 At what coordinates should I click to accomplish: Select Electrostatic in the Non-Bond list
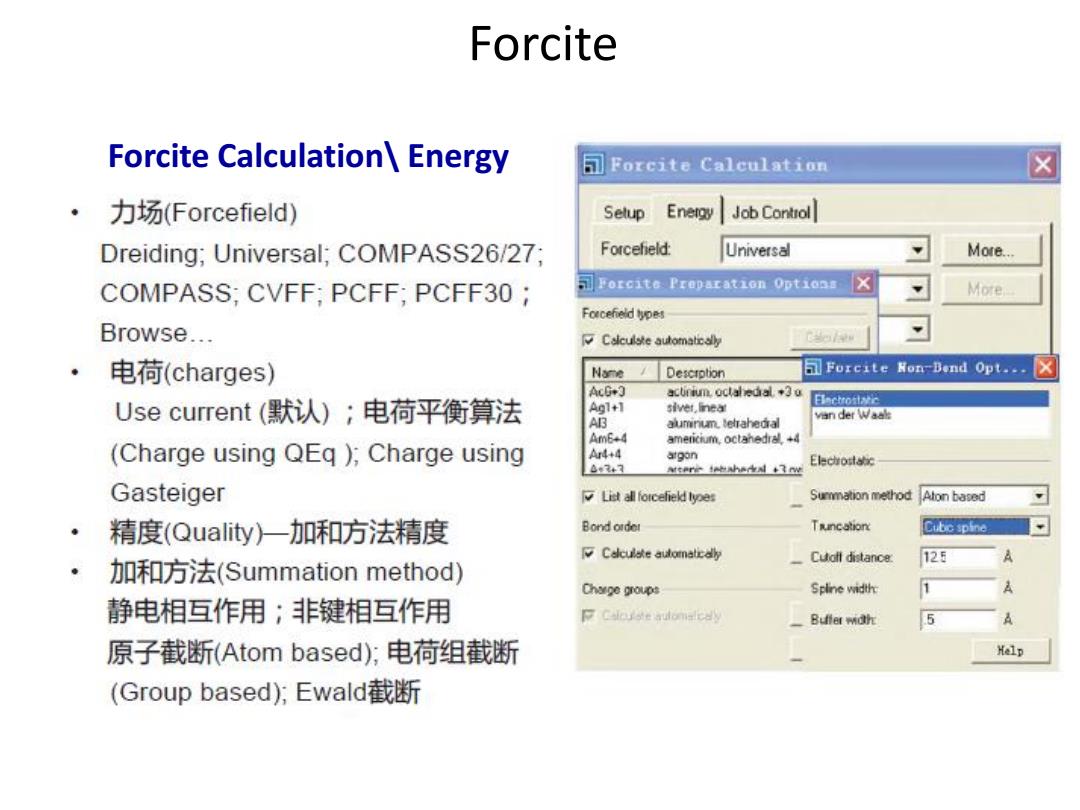pyautogui.click(x=930, y=399)
